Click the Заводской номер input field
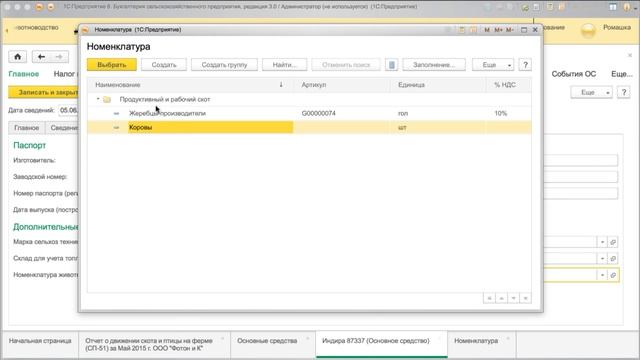640x360 pixels. 580,177
